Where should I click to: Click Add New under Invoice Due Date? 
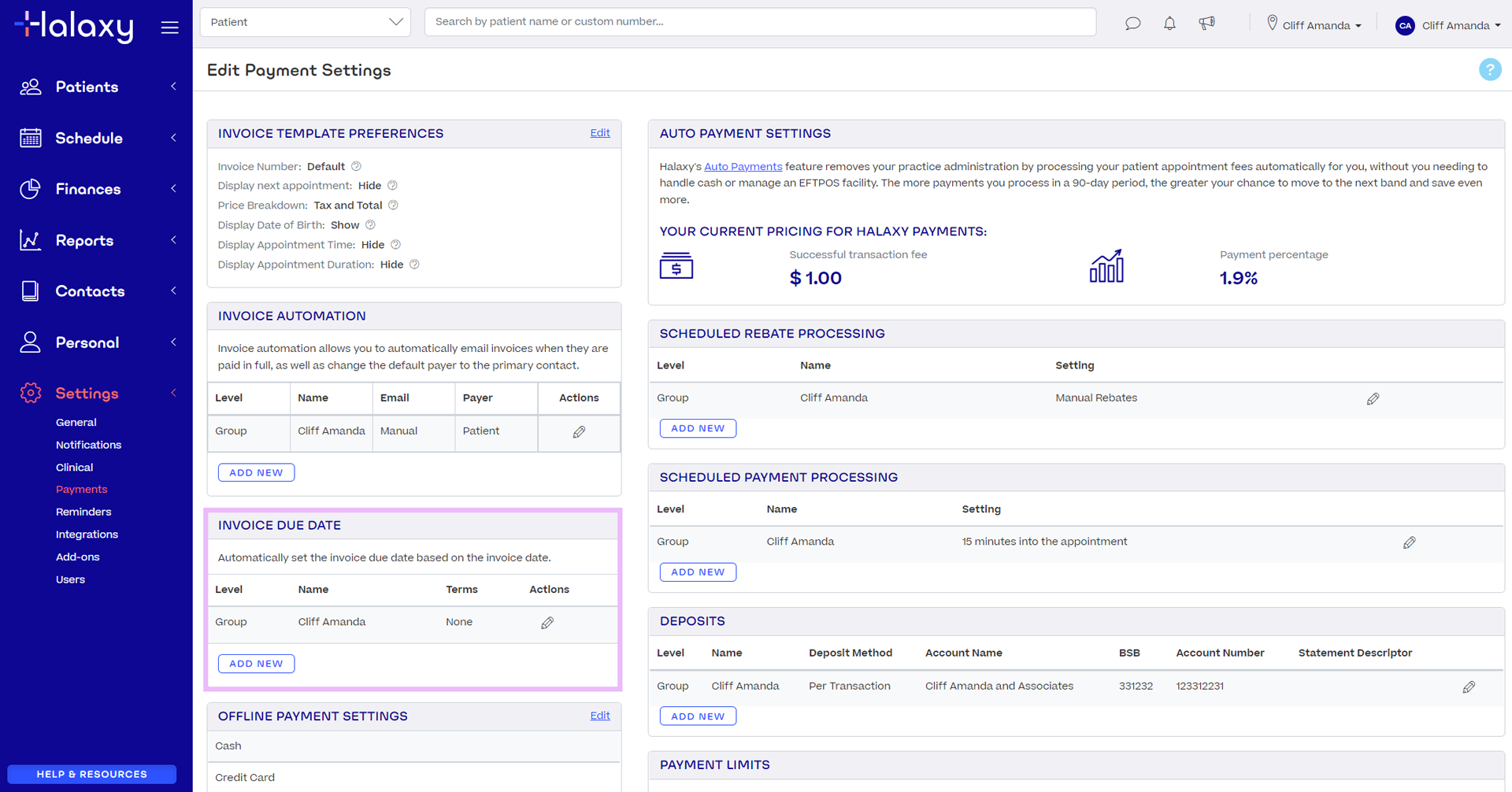pyautogui.click(x=256, y=664)
